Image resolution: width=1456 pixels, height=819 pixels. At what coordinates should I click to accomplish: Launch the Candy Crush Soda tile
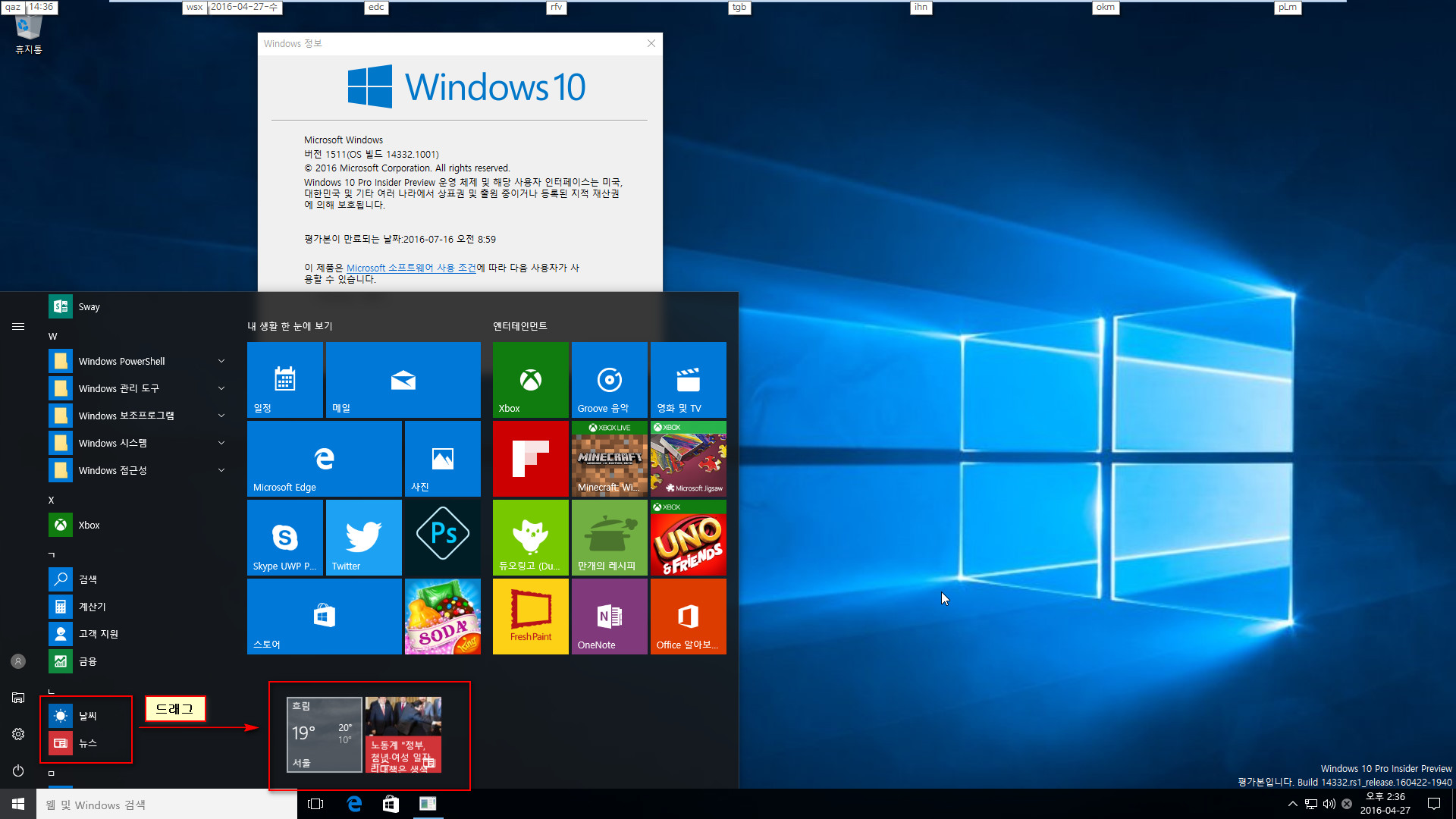pos(443,617)
